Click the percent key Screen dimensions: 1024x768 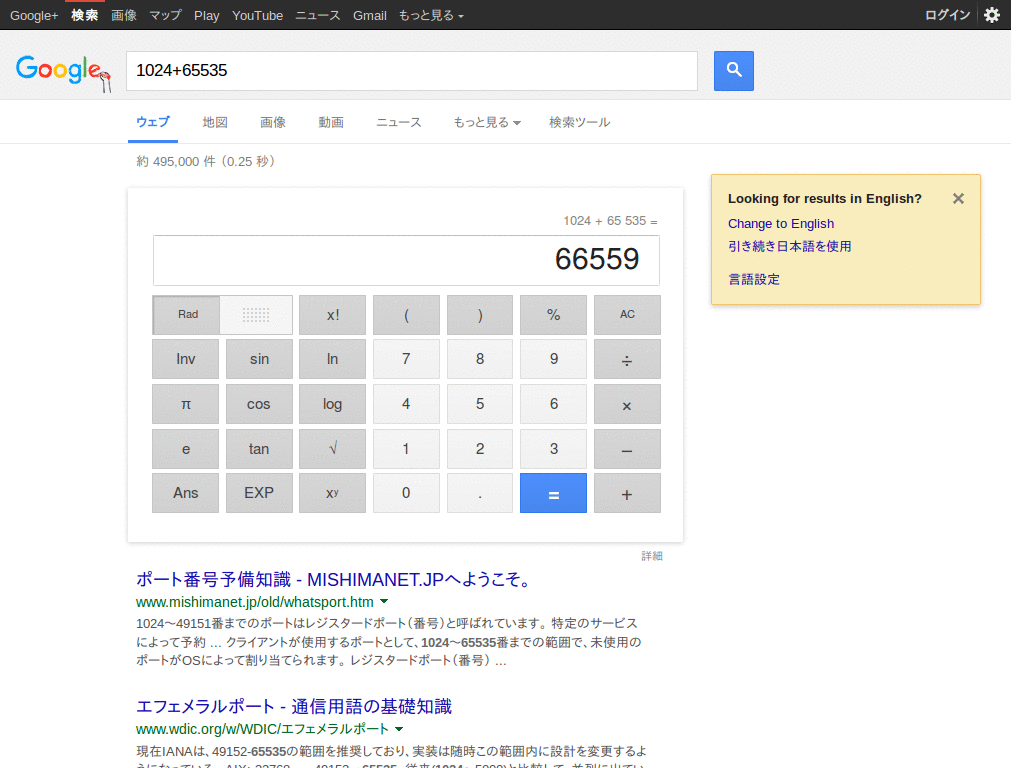553,315
